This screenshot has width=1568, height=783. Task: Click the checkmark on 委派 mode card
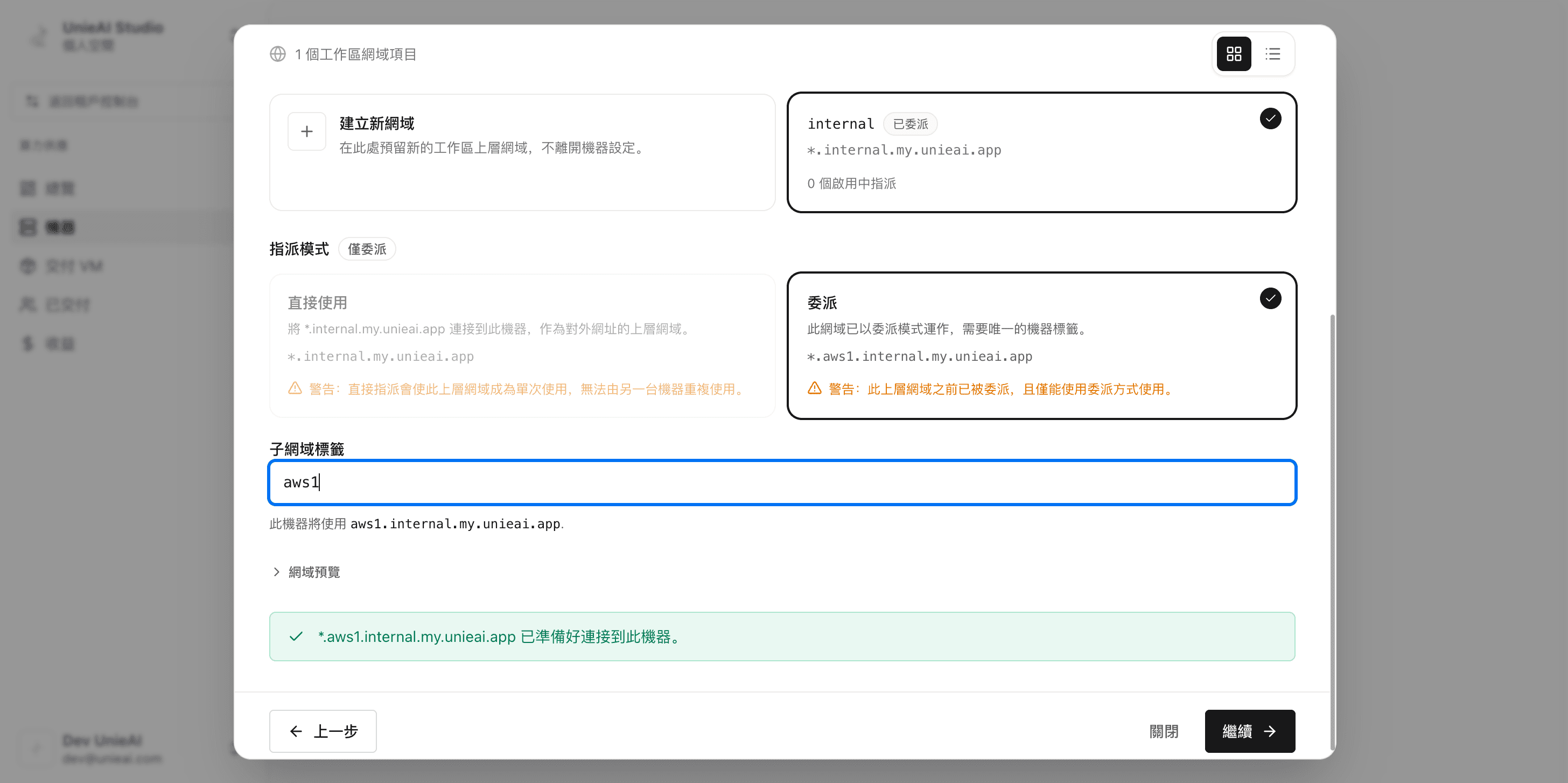coord(1270,298)
